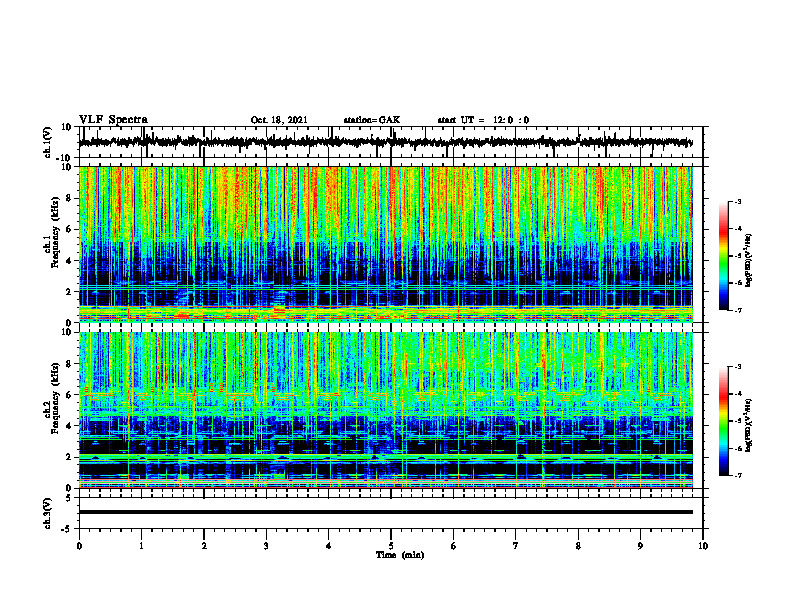
Task: Click time axis tick label '7'
Action: 516,546
